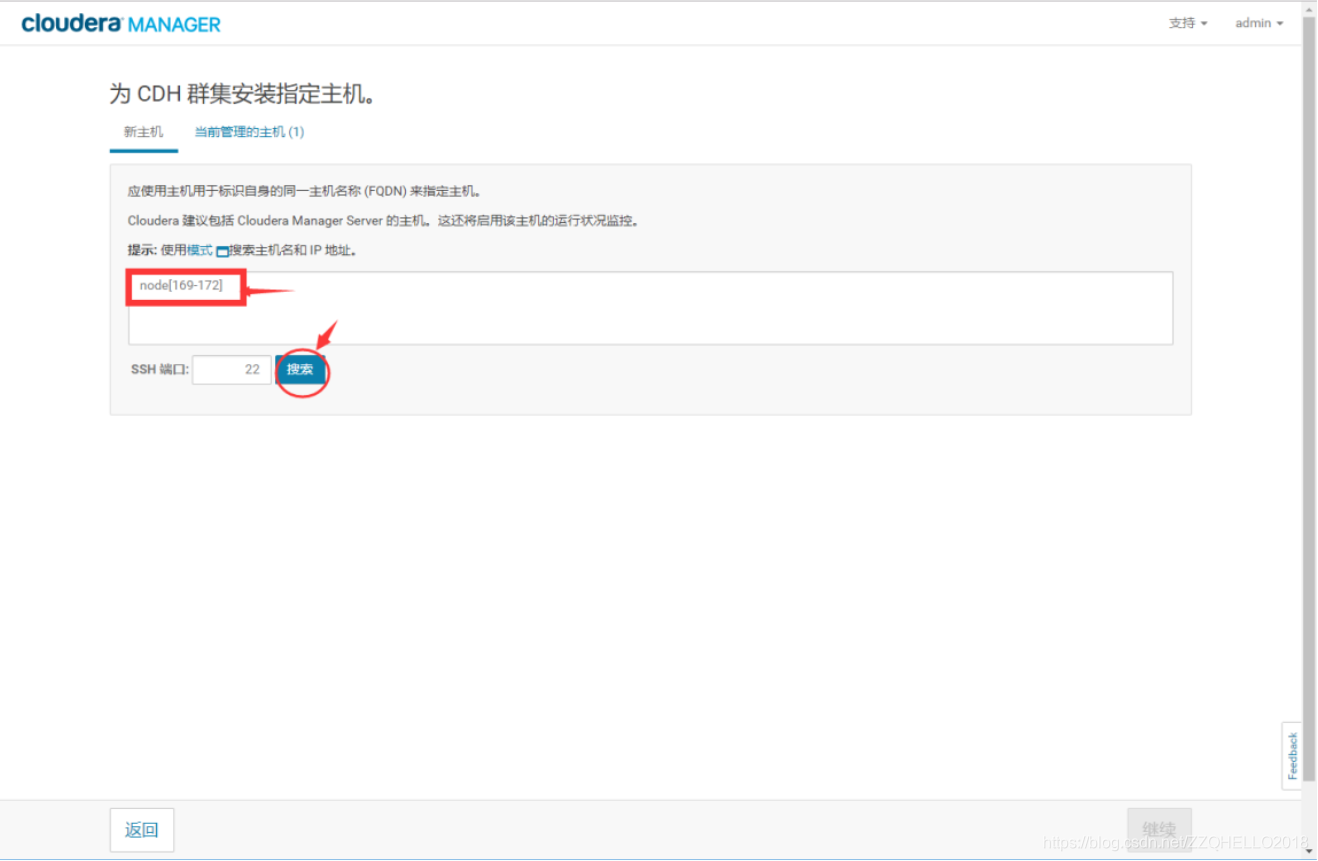
Task: Click the SSH 端口 label
Action: point(160,370)
